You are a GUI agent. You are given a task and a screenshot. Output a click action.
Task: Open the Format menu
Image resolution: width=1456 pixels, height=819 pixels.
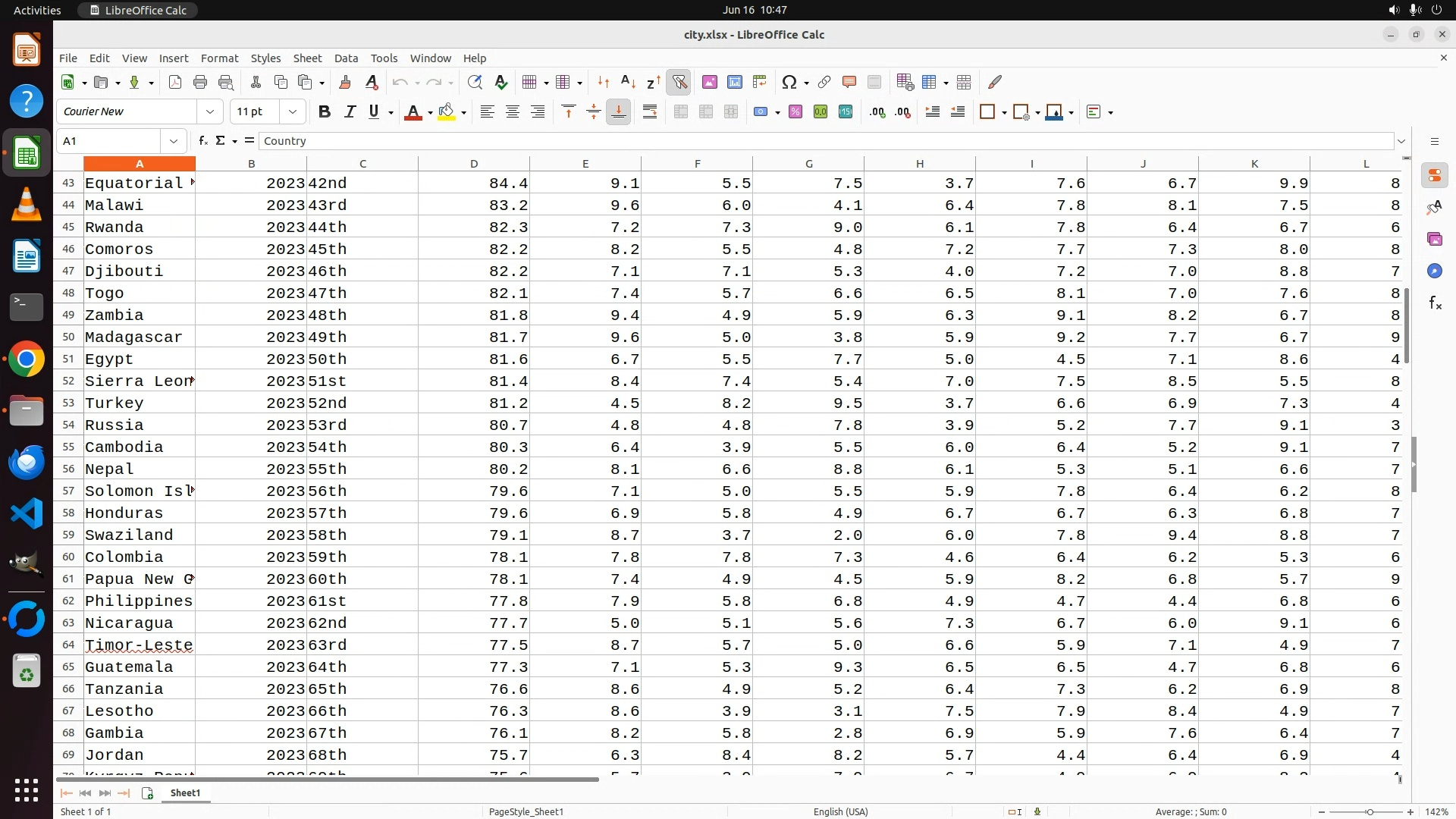[219, 58]
